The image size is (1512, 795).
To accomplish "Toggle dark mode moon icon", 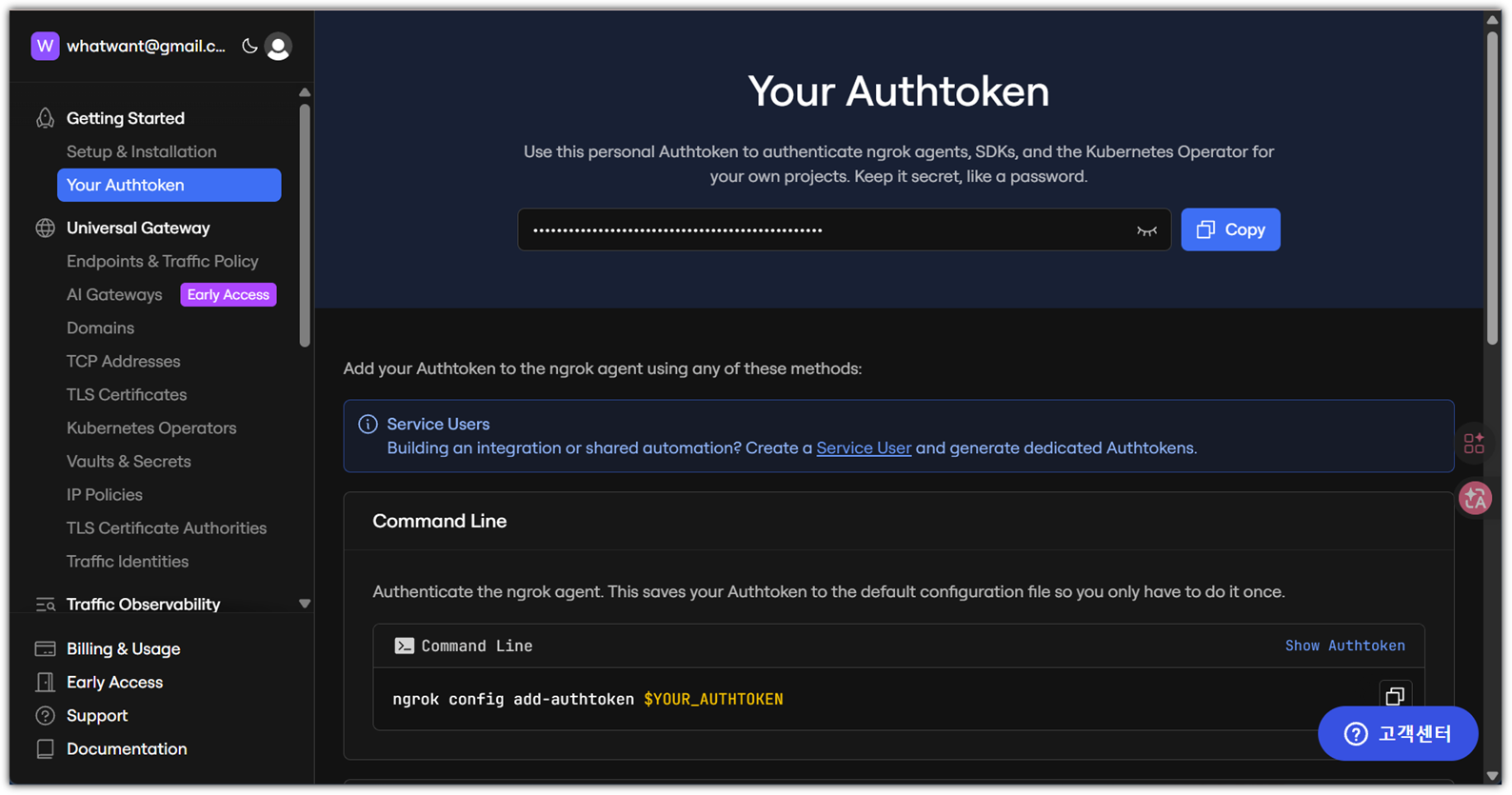I will 249,46.
